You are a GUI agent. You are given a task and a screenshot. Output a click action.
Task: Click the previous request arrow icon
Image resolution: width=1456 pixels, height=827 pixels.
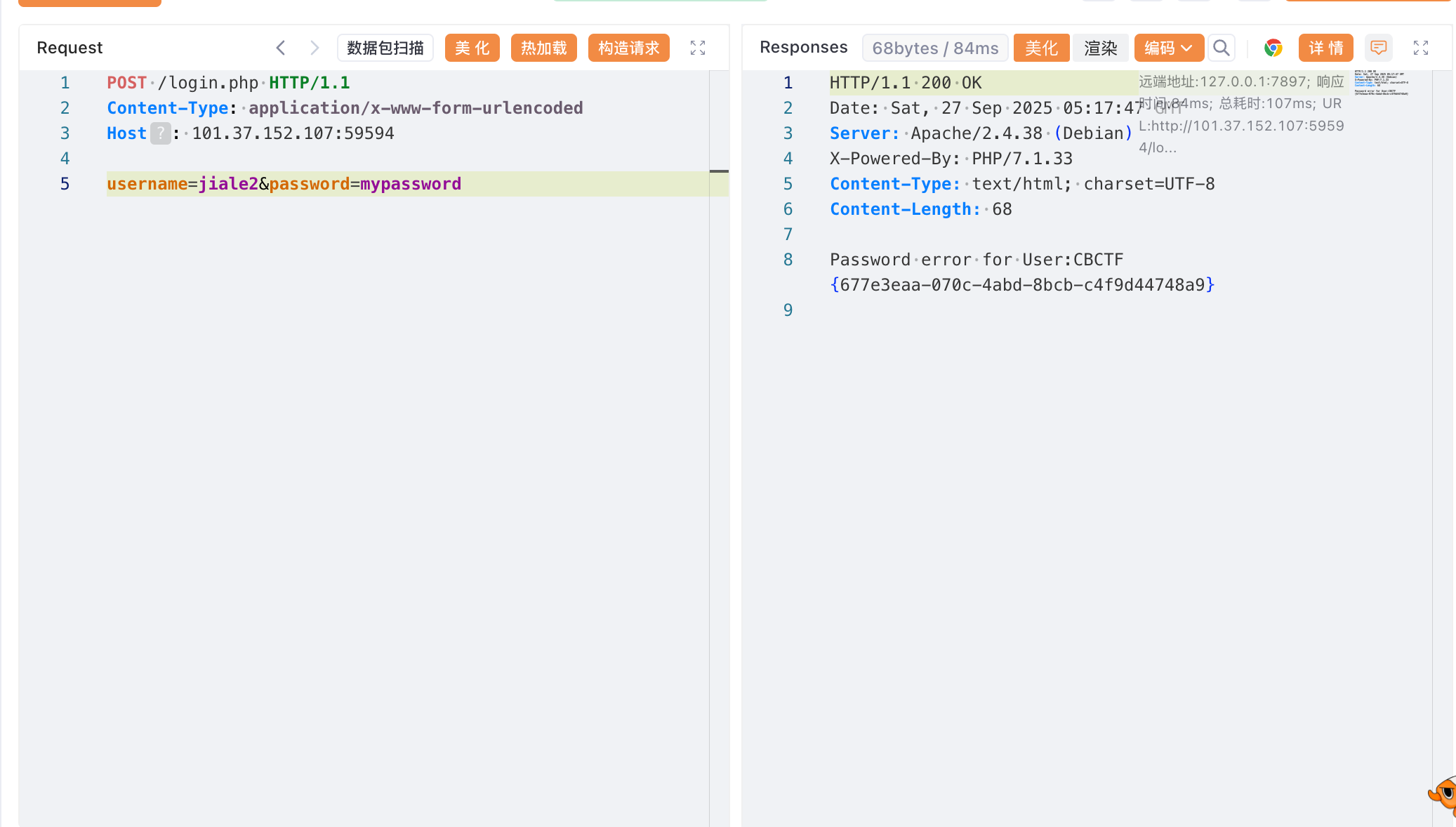(x=281, y=48)
